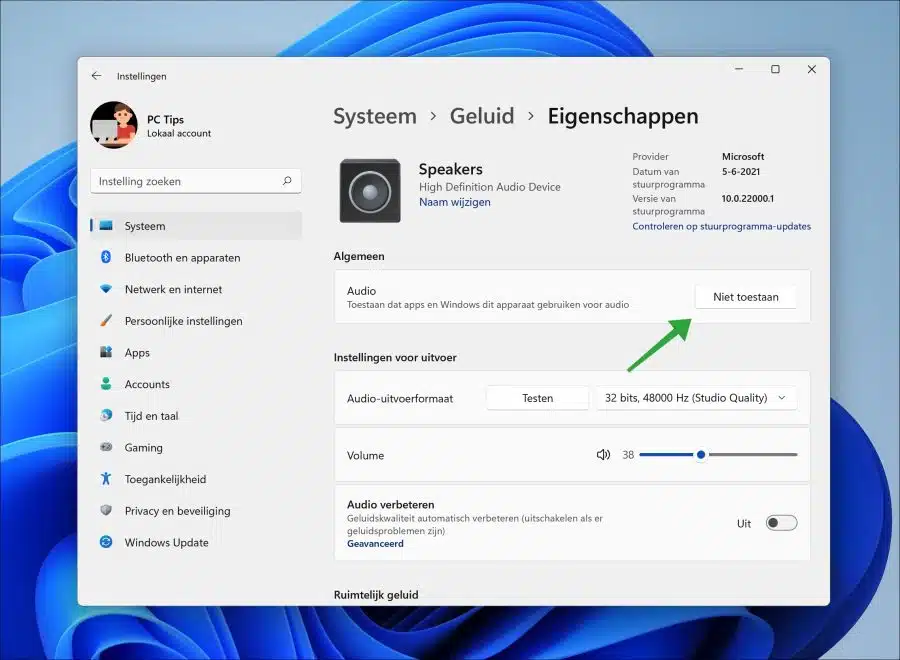Image resolution: width=900 pixels, height=660 pixels.
Task: Click the Persoonlijke instellingen brush icon
Action: pyautogui.click(x=106, y=320)
